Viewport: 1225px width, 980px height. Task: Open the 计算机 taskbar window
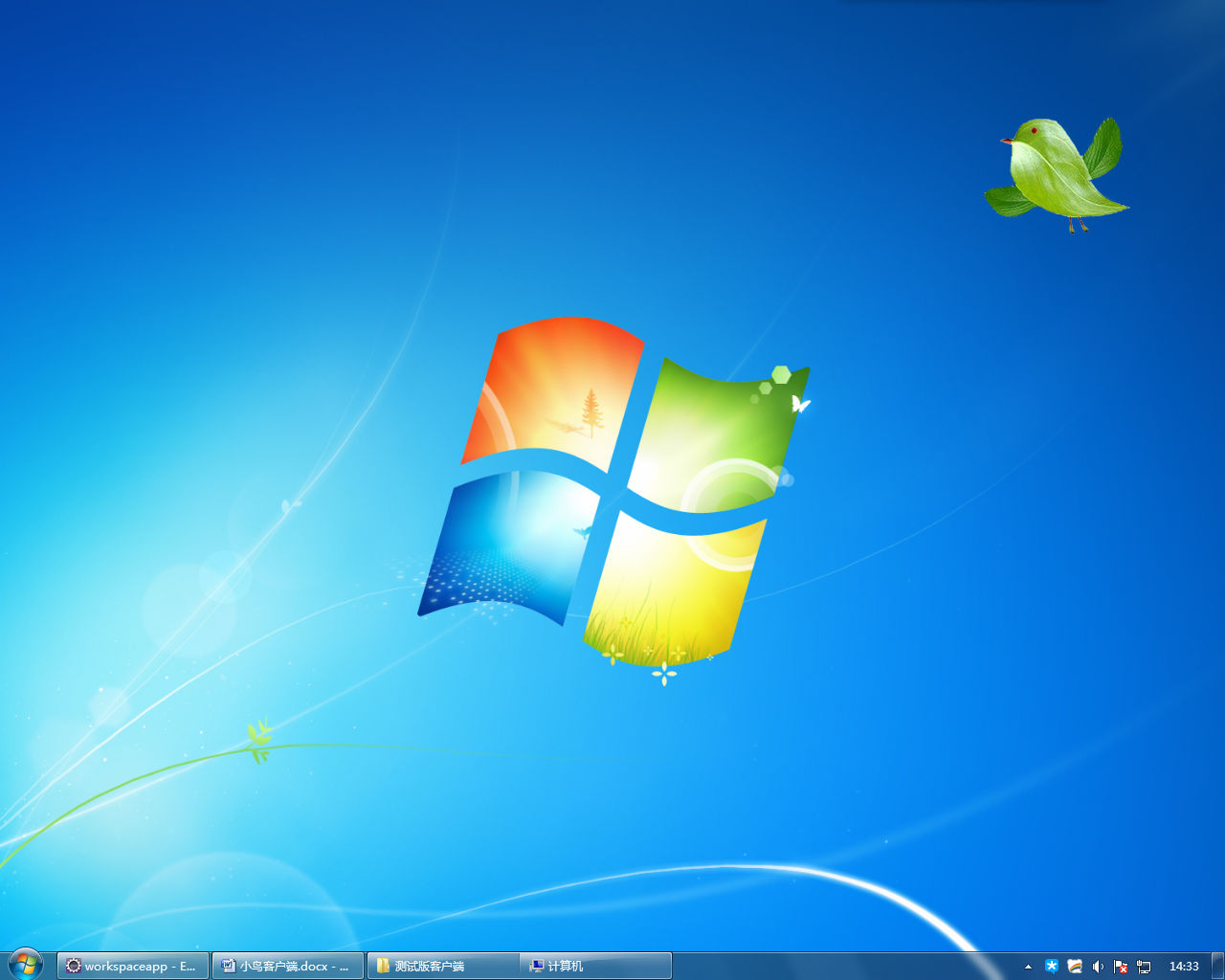click(595, 966)
